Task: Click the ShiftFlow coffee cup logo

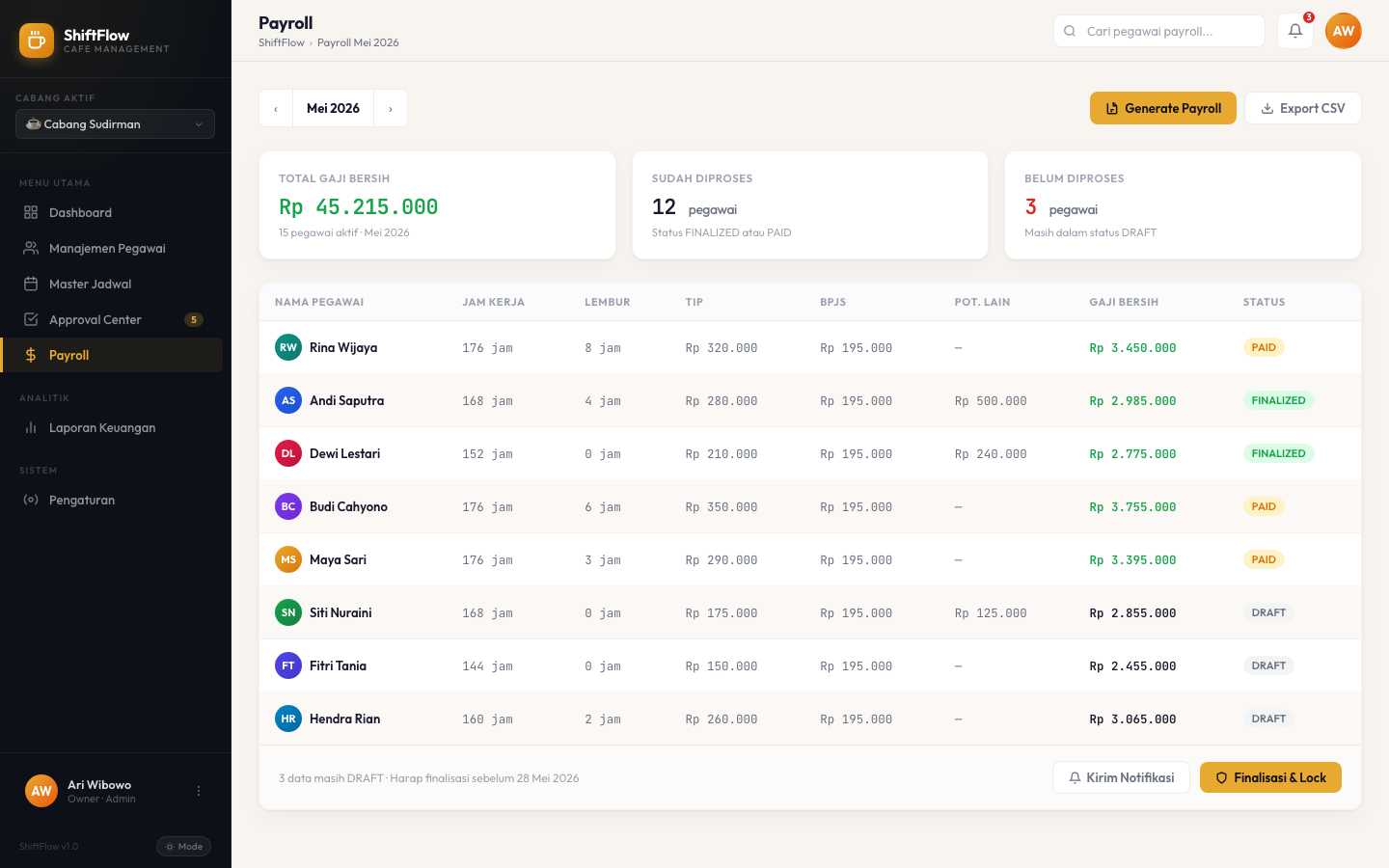Action: (37, 41)
